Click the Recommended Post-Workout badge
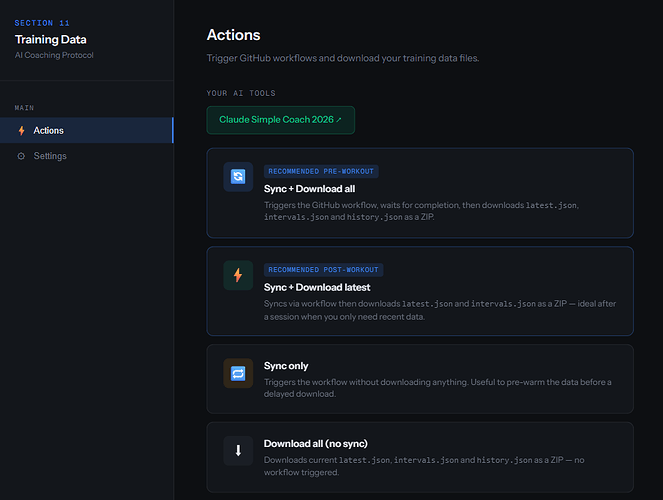This screenshot has height=500, width=663. (x=323, y=270)
